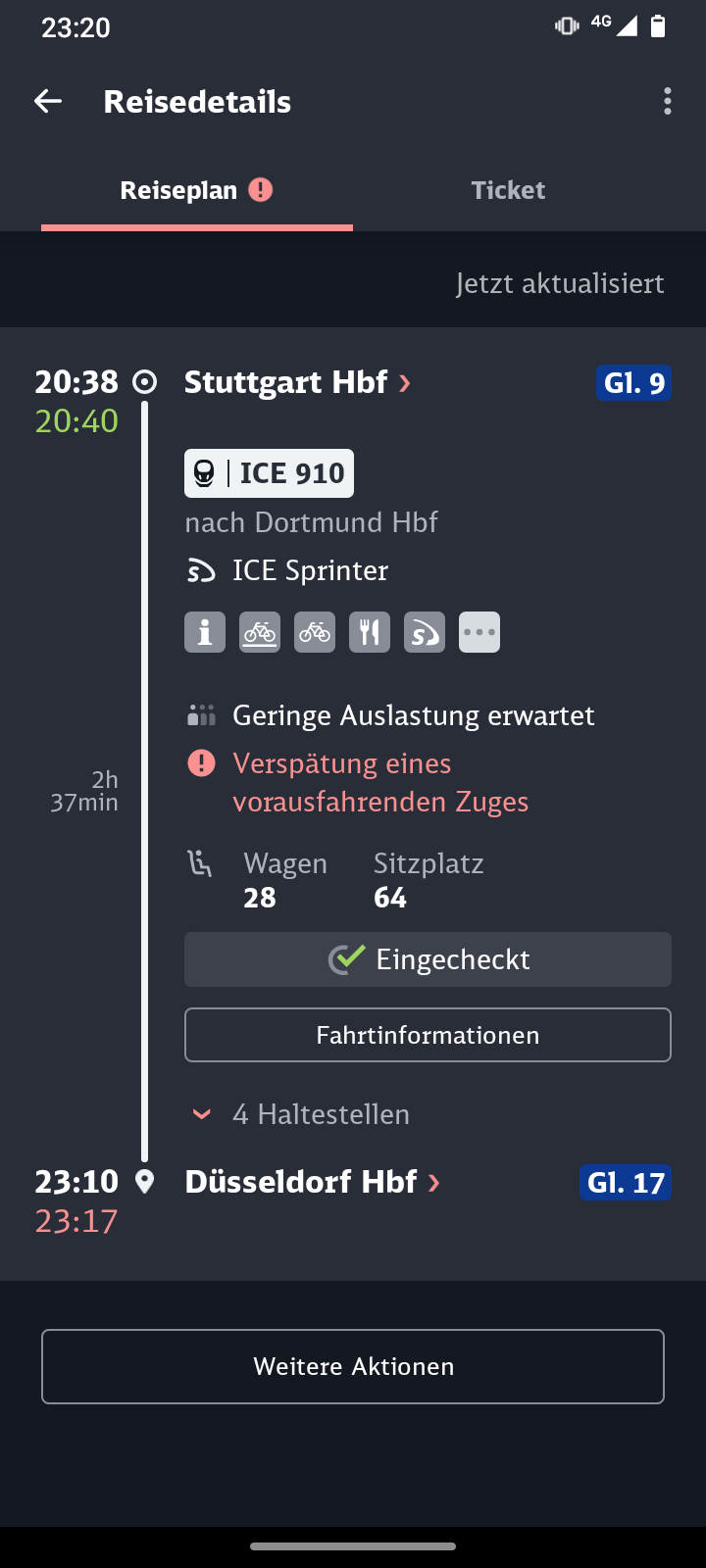This screenshot has width=706, height=1568.
Task: Open Düsseldorf Hbf station details
Action: [312, 1182]
